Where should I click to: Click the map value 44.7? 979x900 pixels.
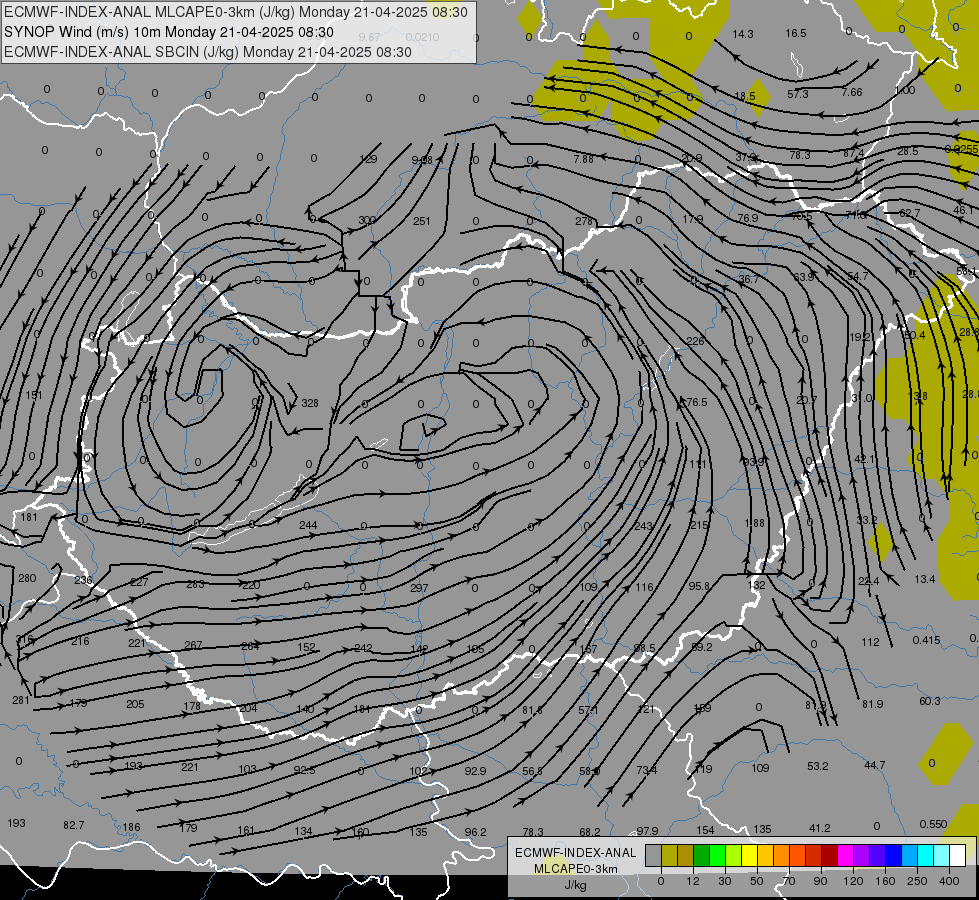[874, 764]
